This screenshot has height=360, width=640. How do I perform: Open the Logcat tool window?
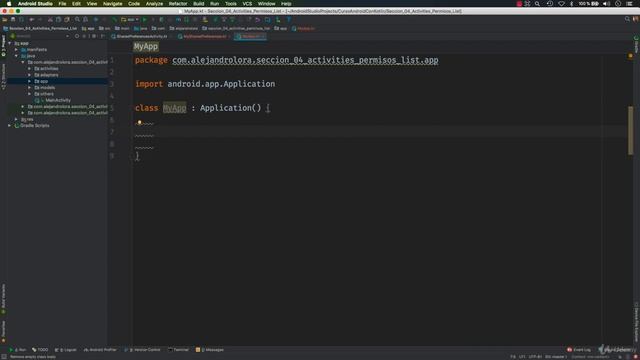coord(65,350)
